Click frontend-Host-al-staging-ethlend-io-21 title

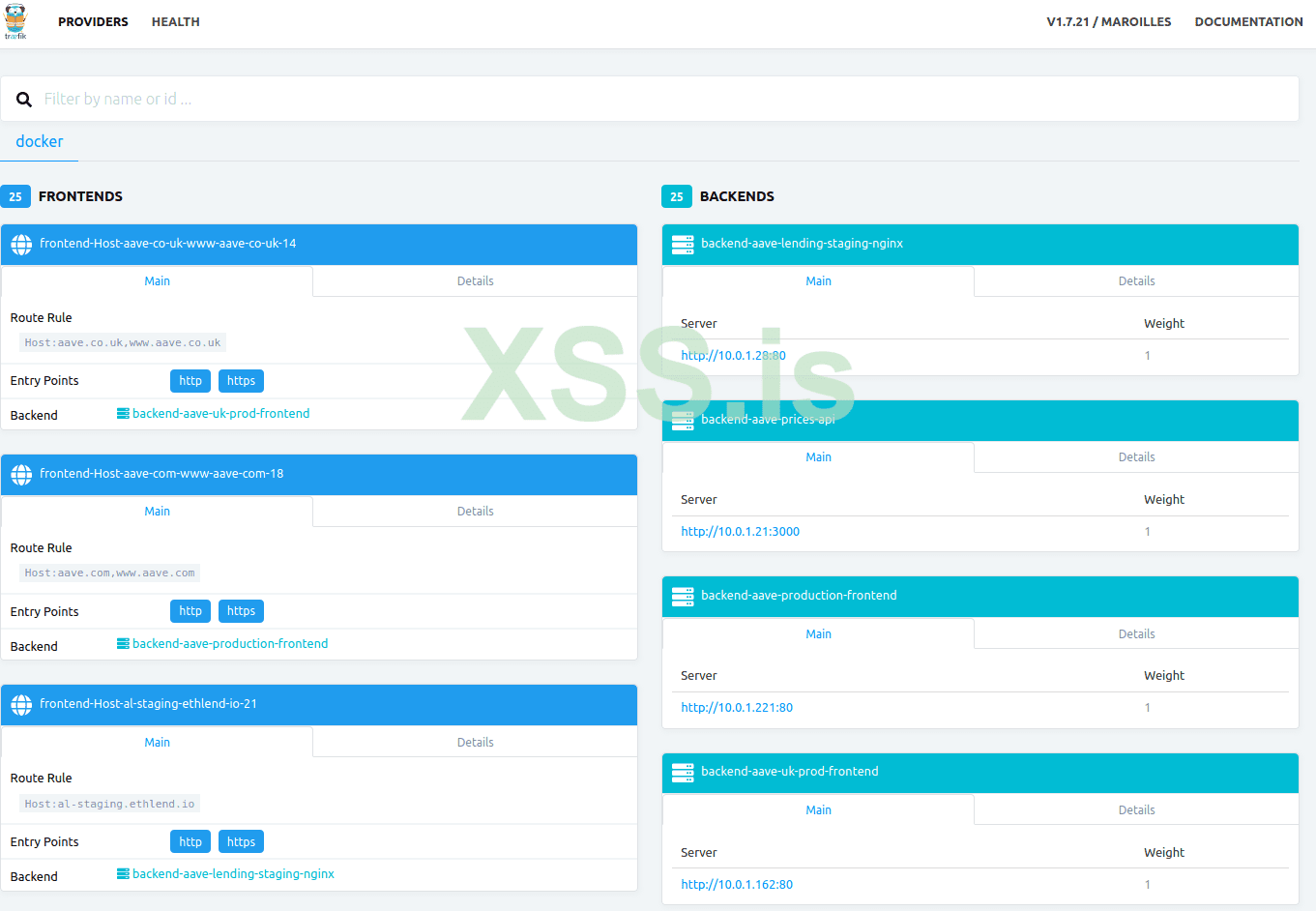pos(148,704)
